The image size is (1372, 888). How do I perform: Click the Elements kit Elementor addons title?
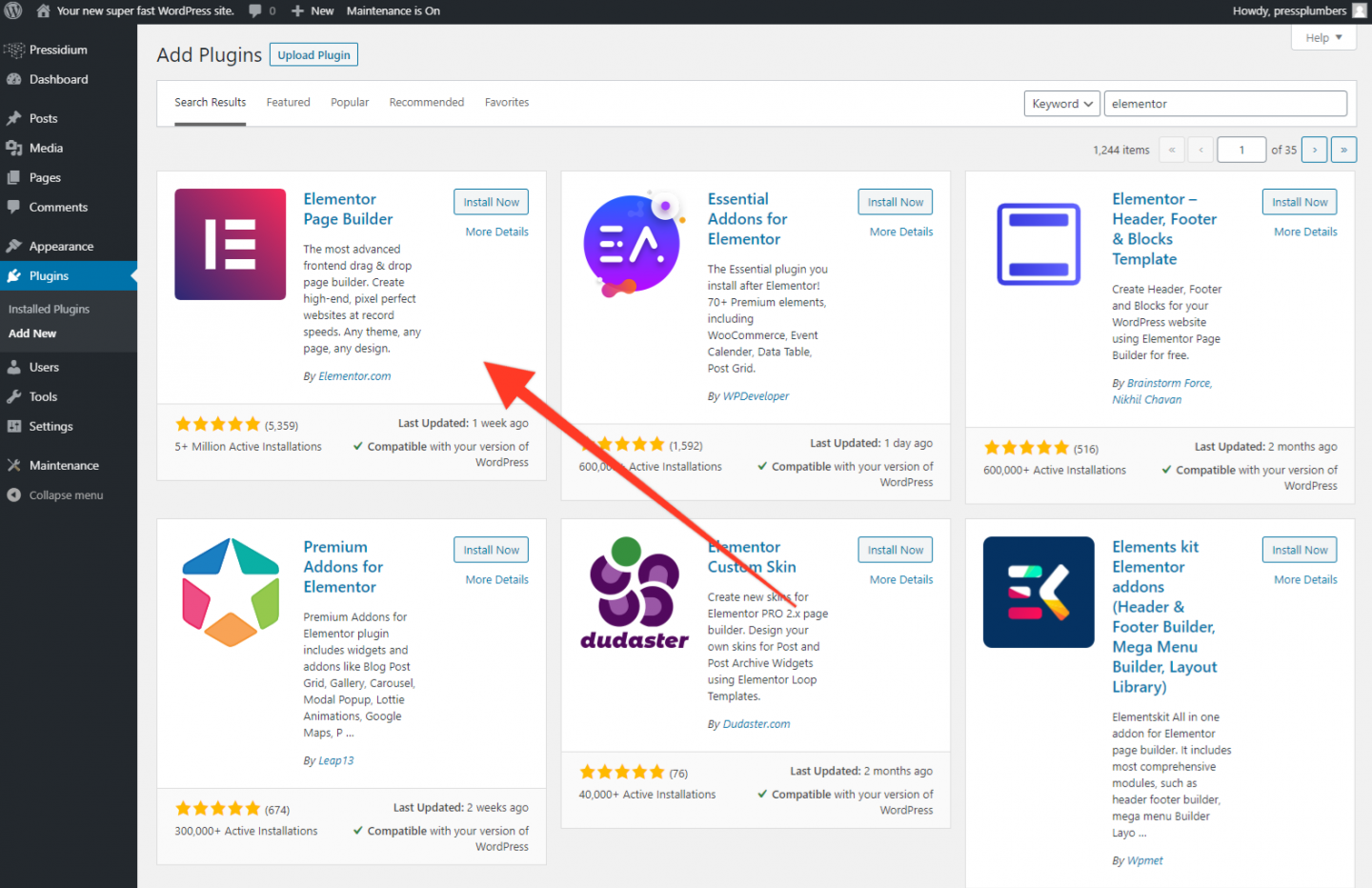coord(1163,616)
